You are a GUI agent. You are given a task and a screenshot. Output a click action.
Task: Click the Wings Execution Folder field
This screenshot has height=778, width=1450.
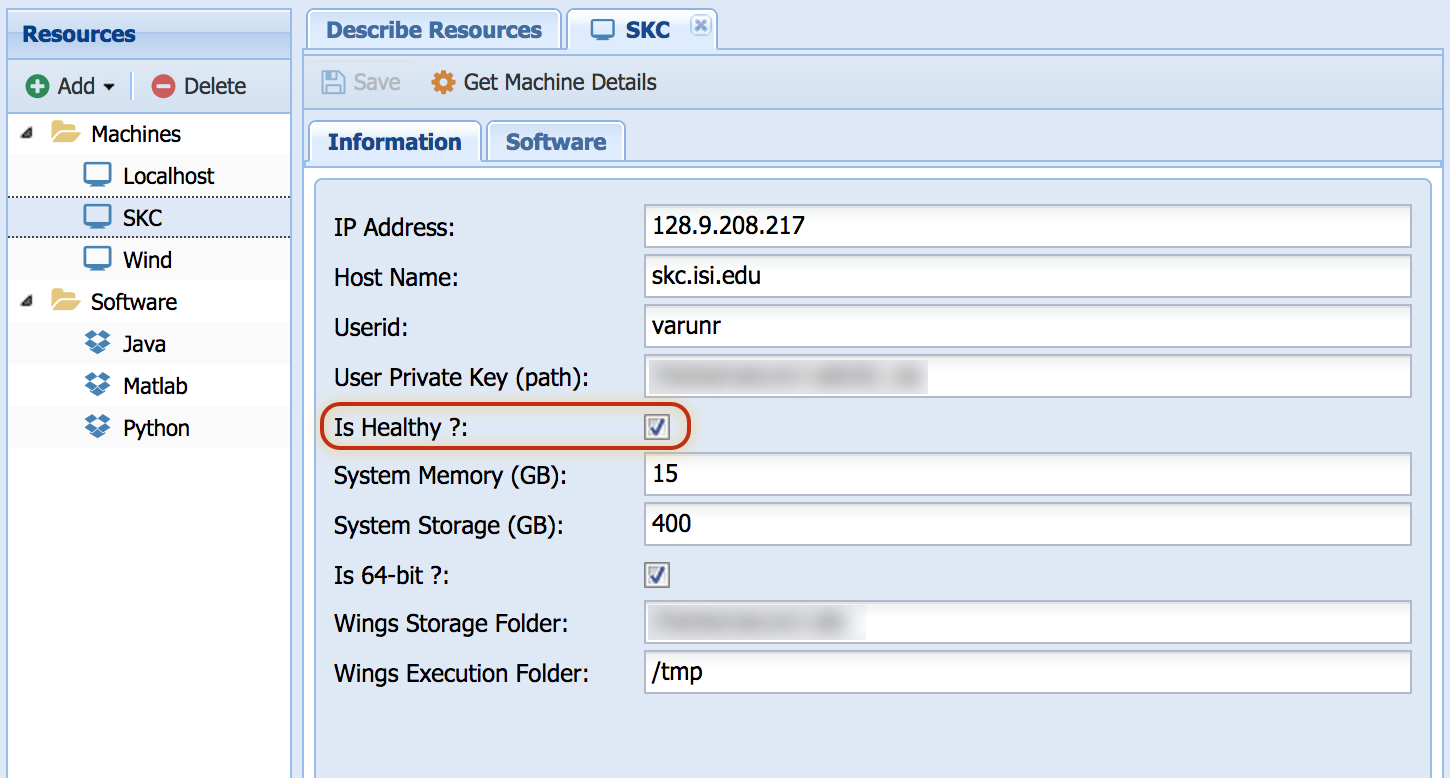[1027, 672]
